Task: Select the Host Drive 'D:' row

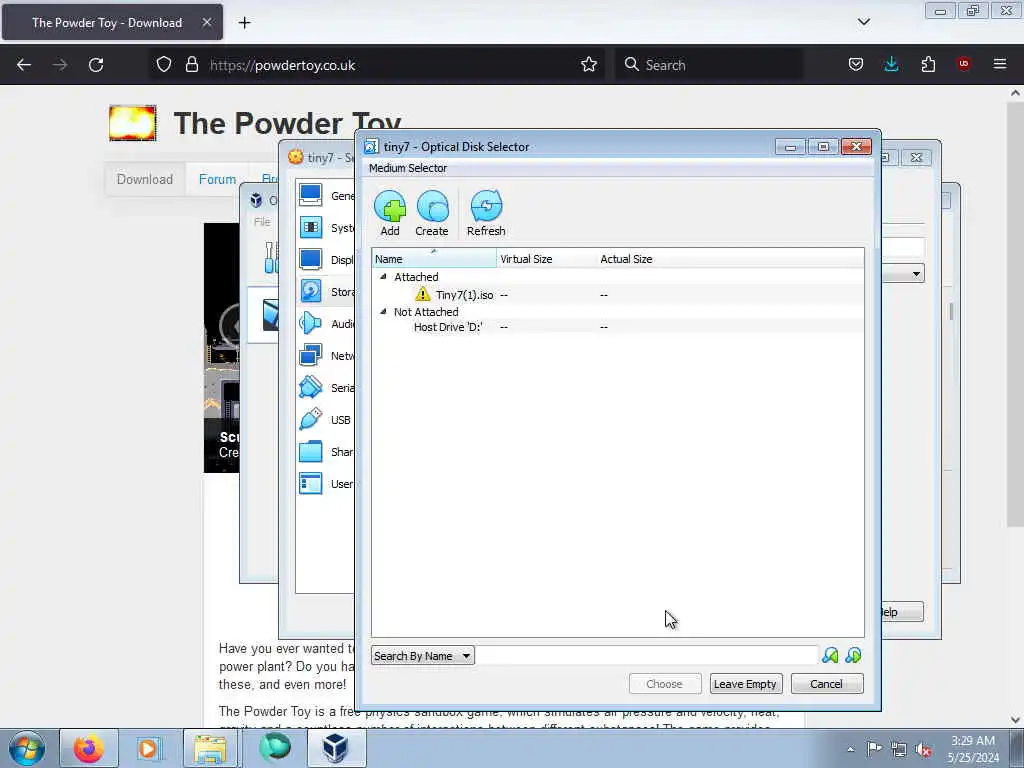Action: pos(618,327)
